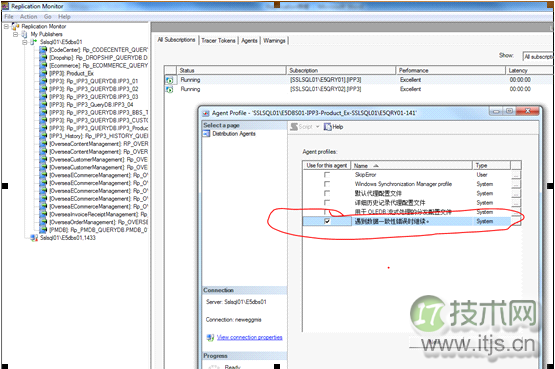Click the Rp_IPP3_QUERYDB.IPP3_01 publication icon

(x=43, y=81)
